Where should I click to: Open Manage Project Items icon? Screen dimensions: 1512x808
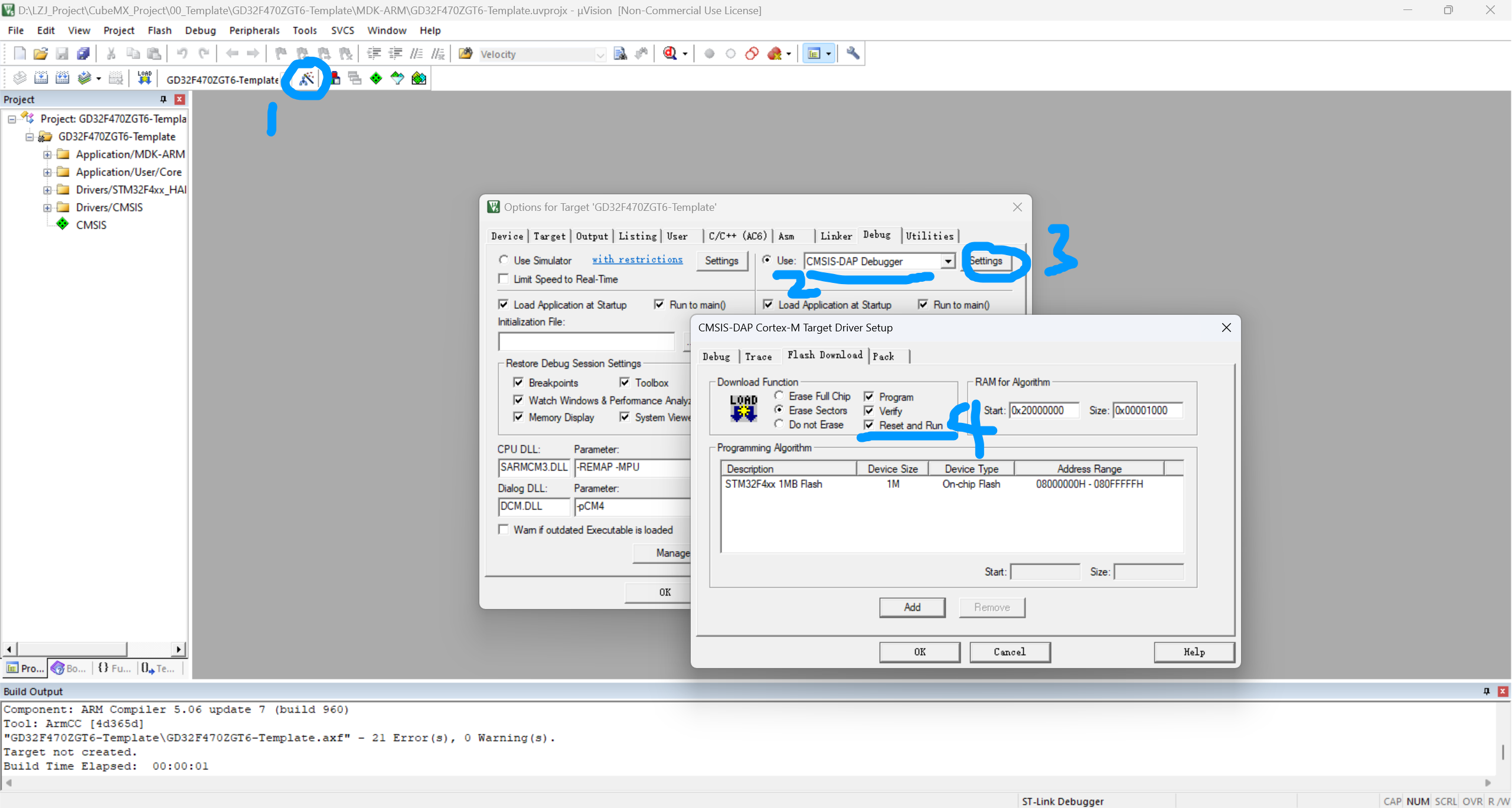click(335, 79)
